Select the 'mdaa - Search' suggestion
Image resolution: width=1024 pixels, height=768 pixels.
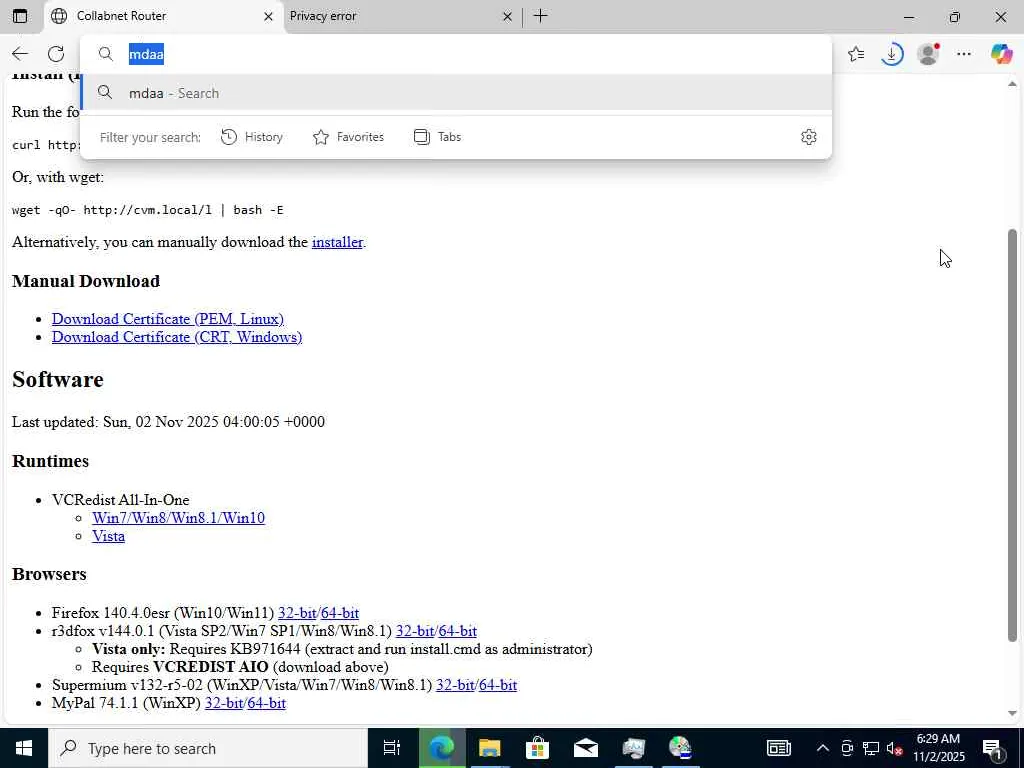tap(456, 93)
